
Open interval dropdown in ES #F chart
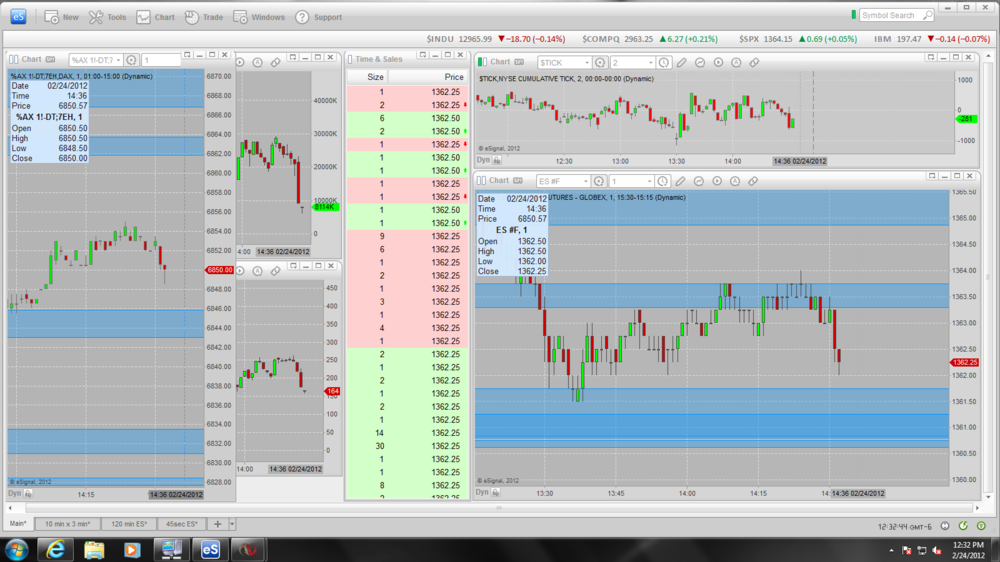pos(649,181)
